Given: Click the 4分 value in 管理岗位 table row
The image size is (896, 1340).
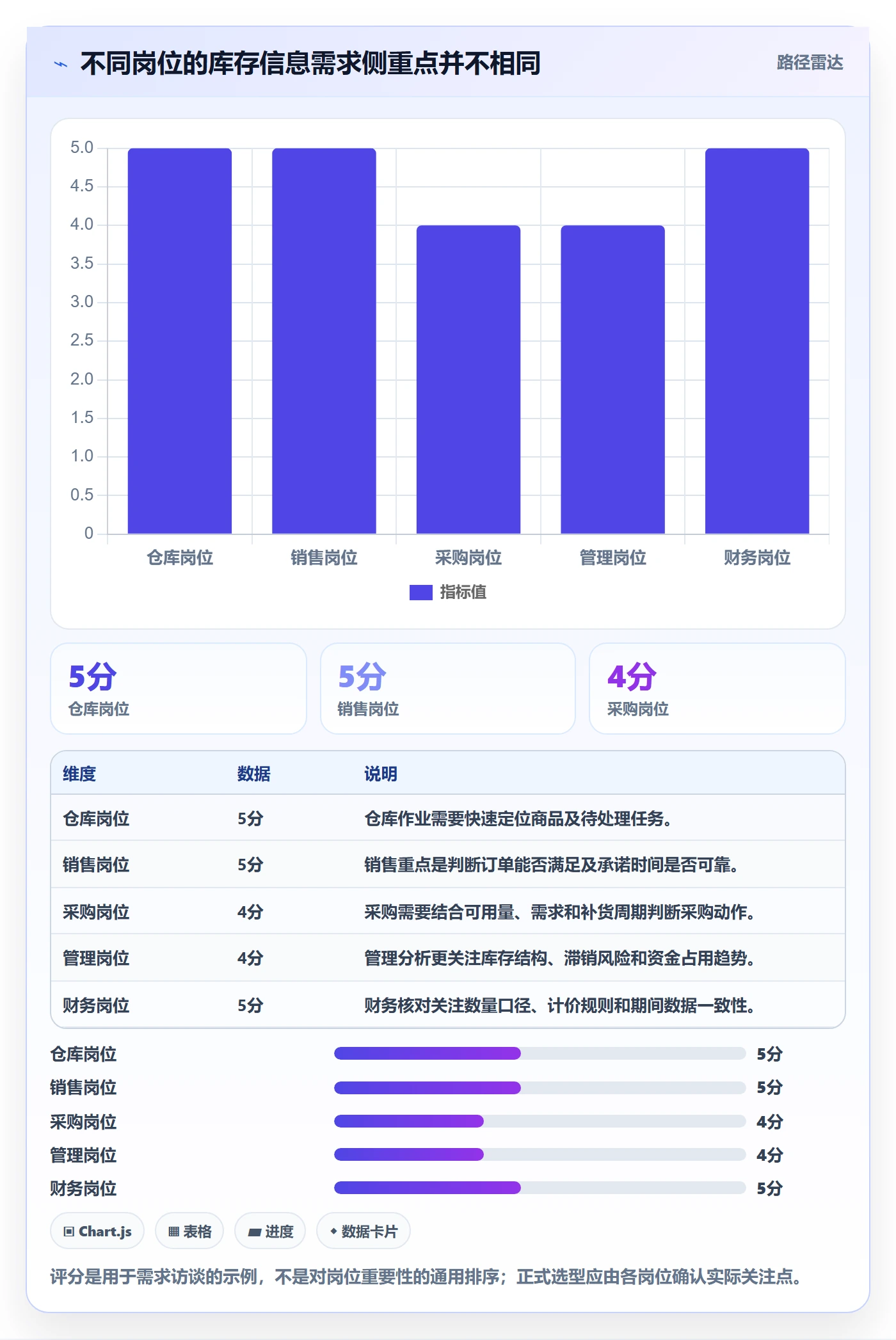Looking at the screenshot, I should [x=250, y=959].
